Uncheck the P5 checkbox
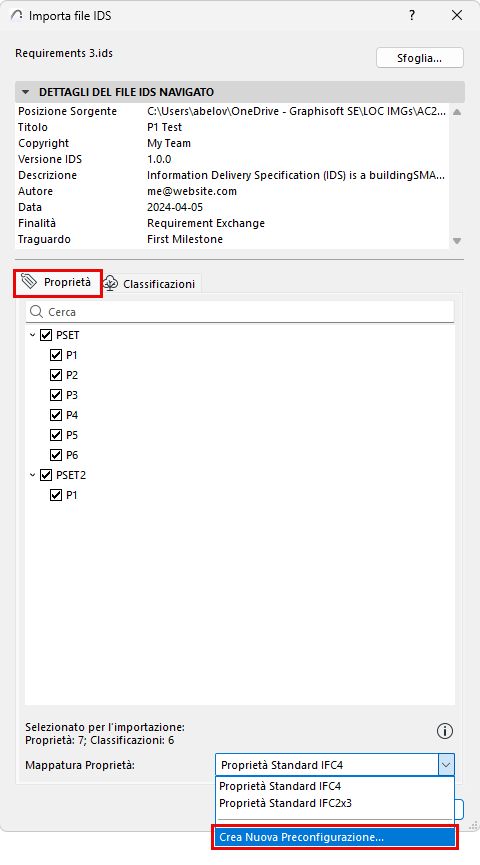The width and height of the screenshot is (480, 865). (56, 435)
